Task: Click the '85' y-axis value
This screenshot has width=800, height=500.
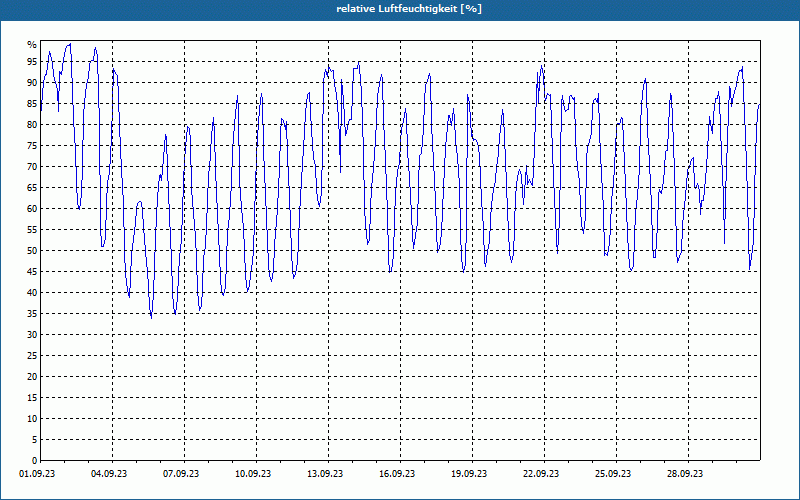Action: pos(32,104)
